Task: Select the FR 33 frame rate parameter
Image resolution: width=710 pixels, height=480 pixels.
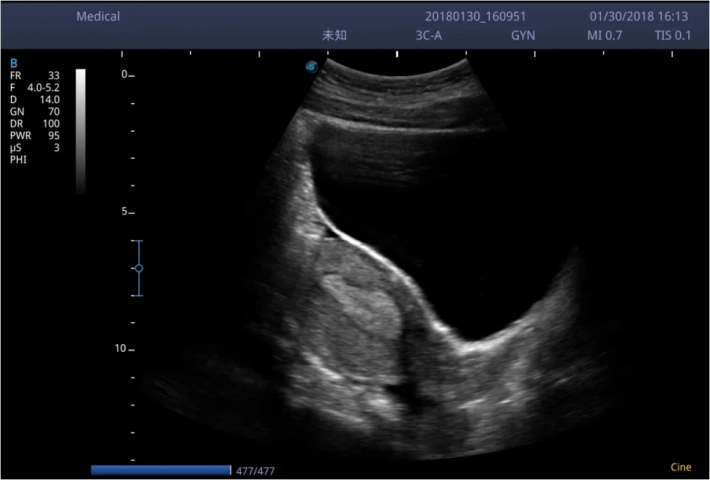Action: (x=34, y=75)
